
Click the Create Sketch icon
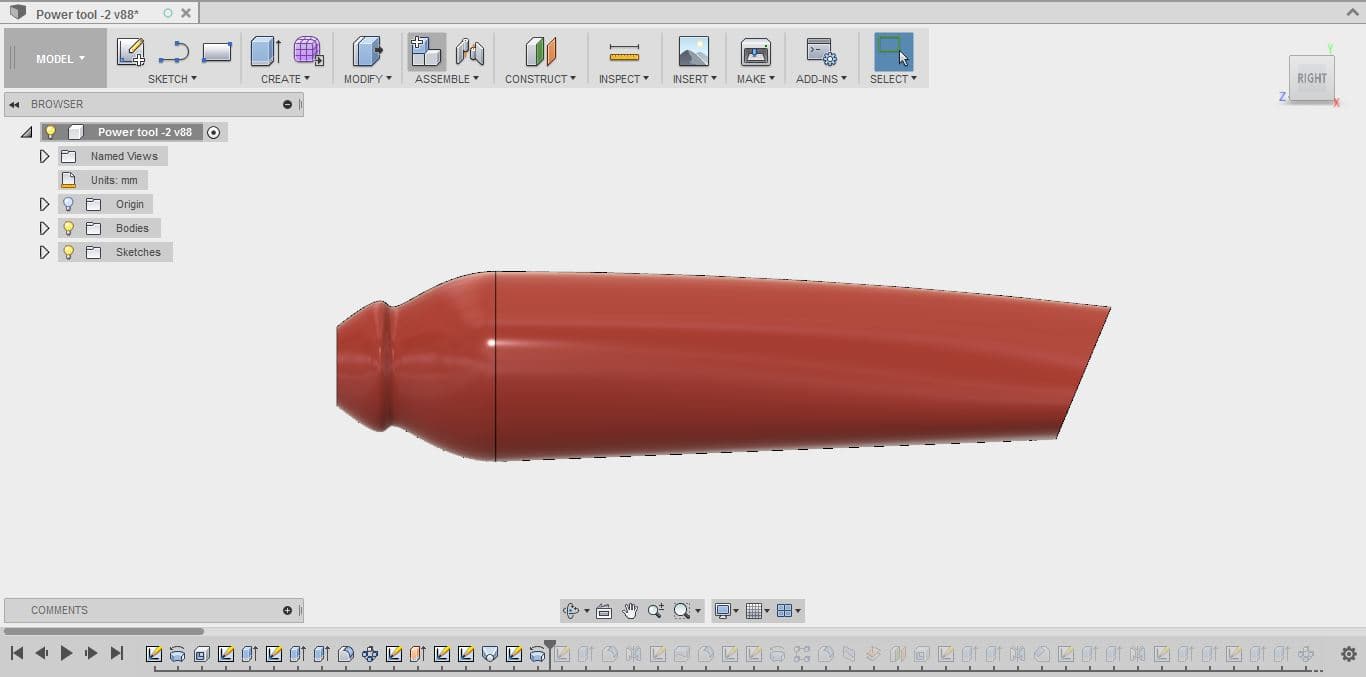pyautogui.click(x=131, y=52)
